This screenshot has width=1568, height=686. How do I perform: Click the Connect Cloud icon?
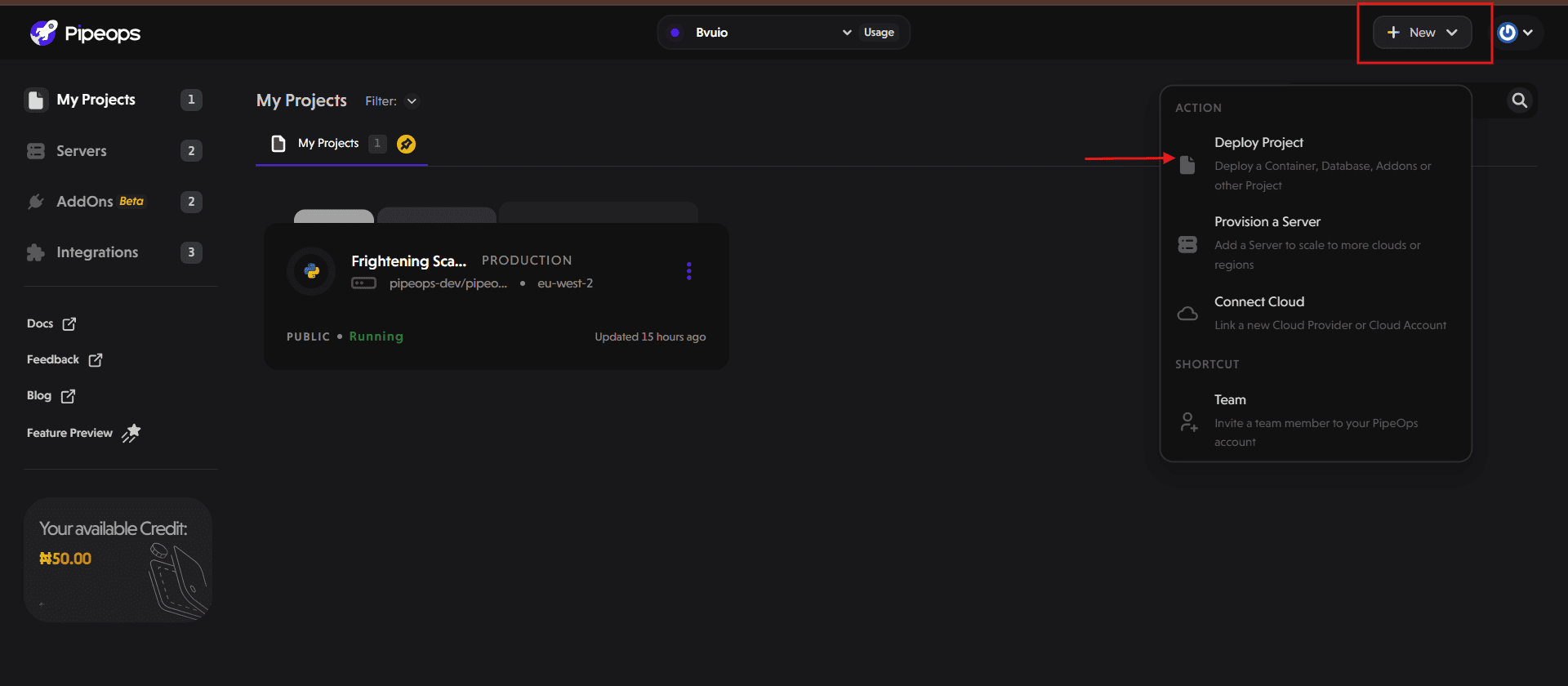click(1187, 314)
